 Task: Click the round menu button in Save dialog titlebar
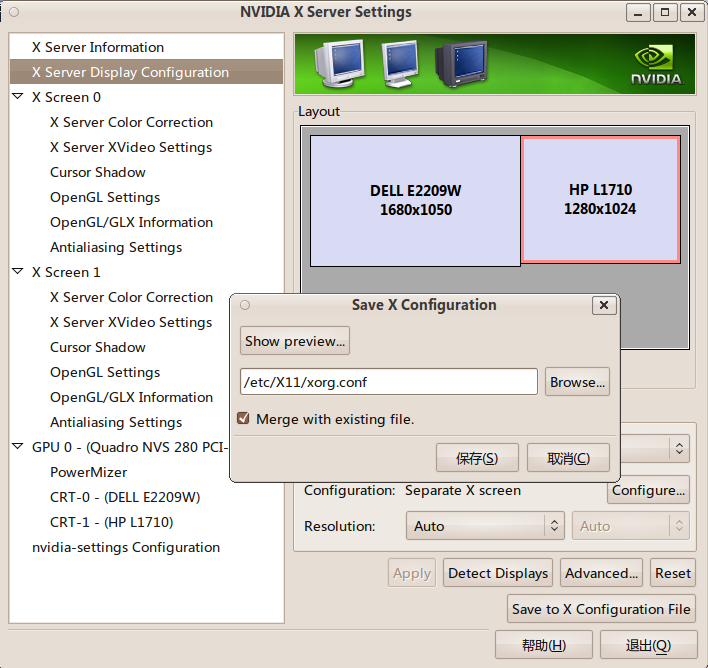(x=245, y=305)
